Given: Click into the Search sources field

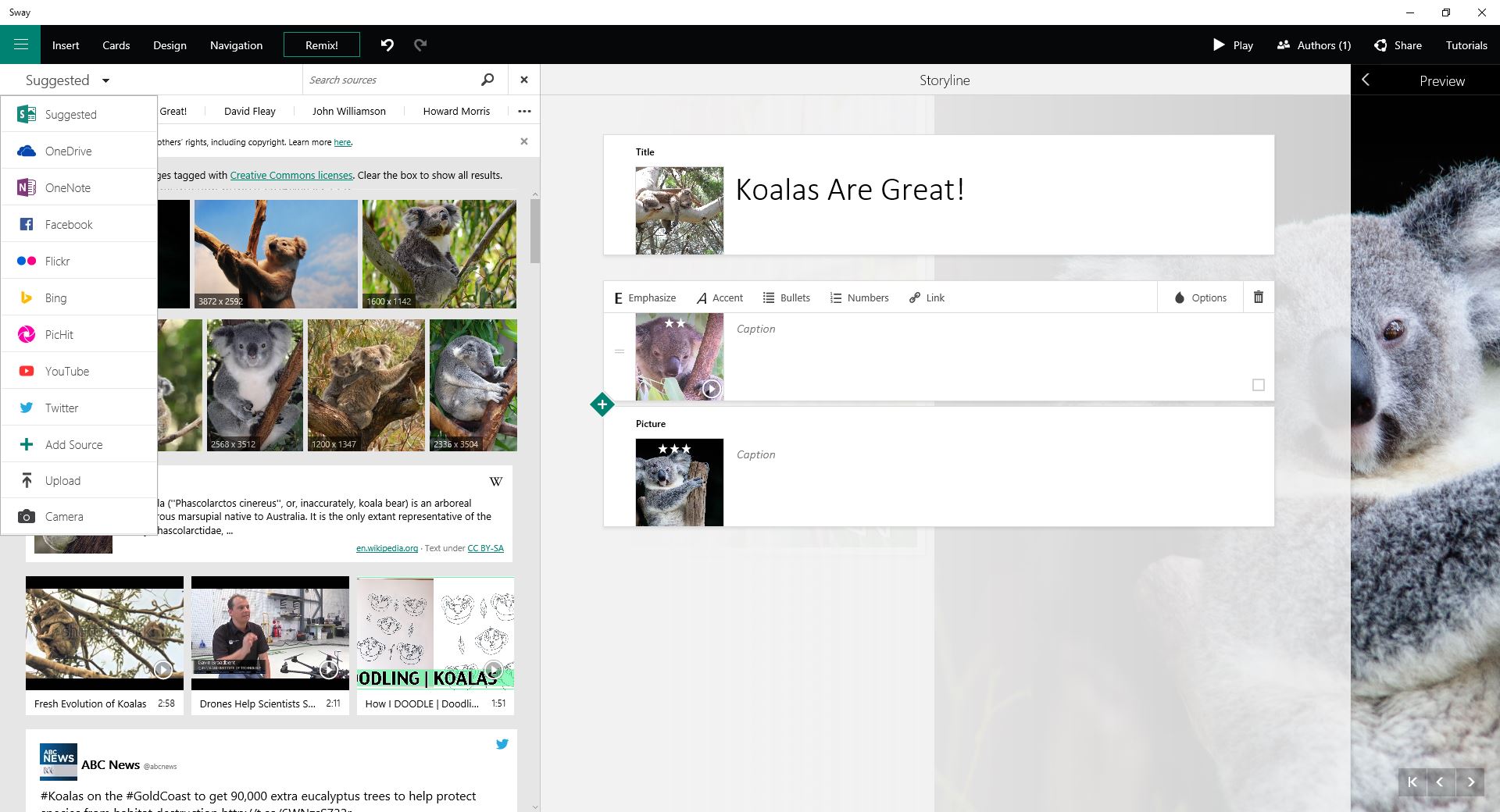Looking at the screenshot, I should pos(391,80).
